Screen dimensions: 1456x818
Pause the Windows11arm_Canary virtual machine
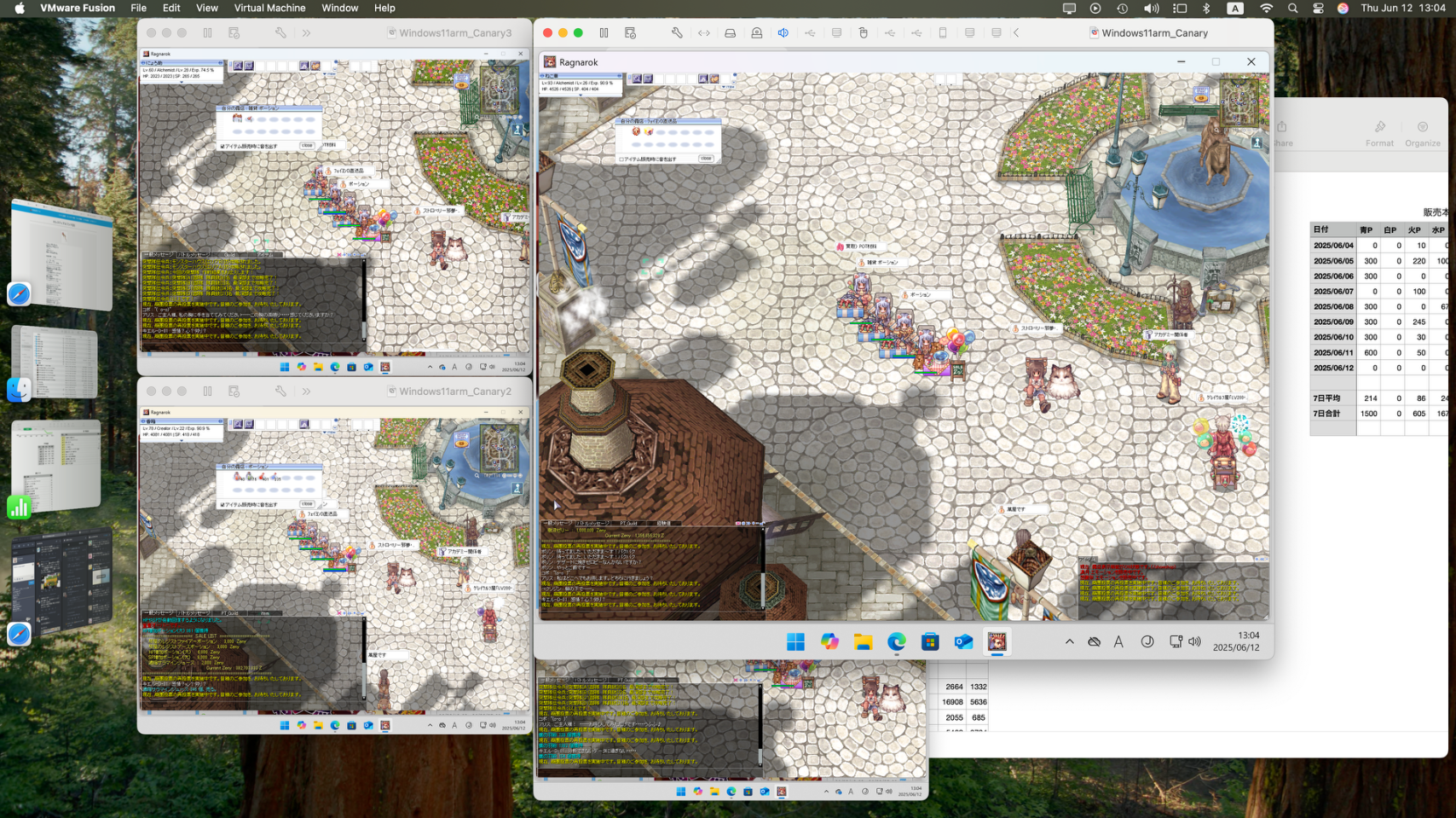(x=604, y=33)
